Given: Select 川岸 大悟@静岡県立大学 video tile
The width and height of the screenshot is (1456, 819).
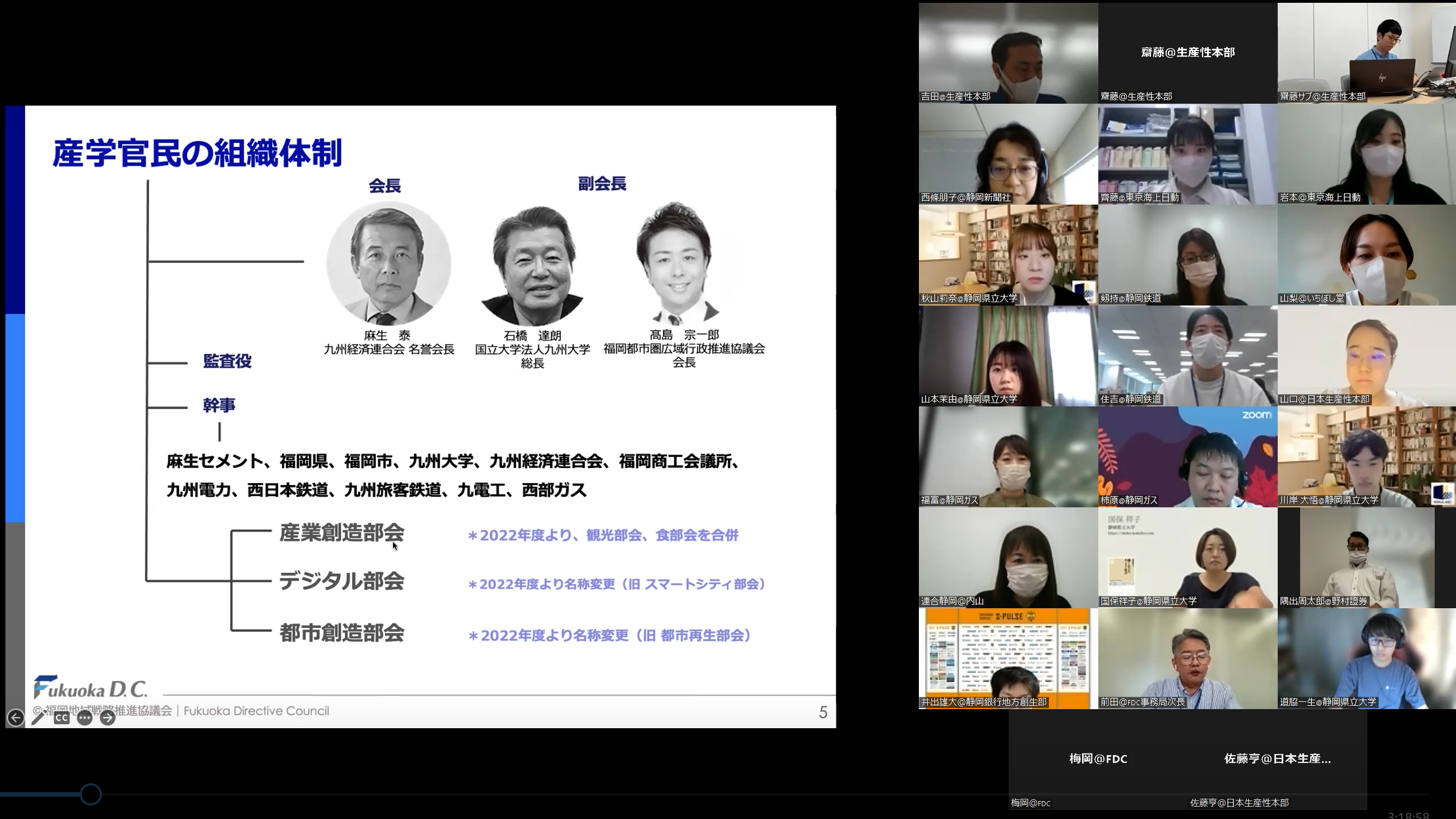Looking at the screenshot, I should [1367, 457].
